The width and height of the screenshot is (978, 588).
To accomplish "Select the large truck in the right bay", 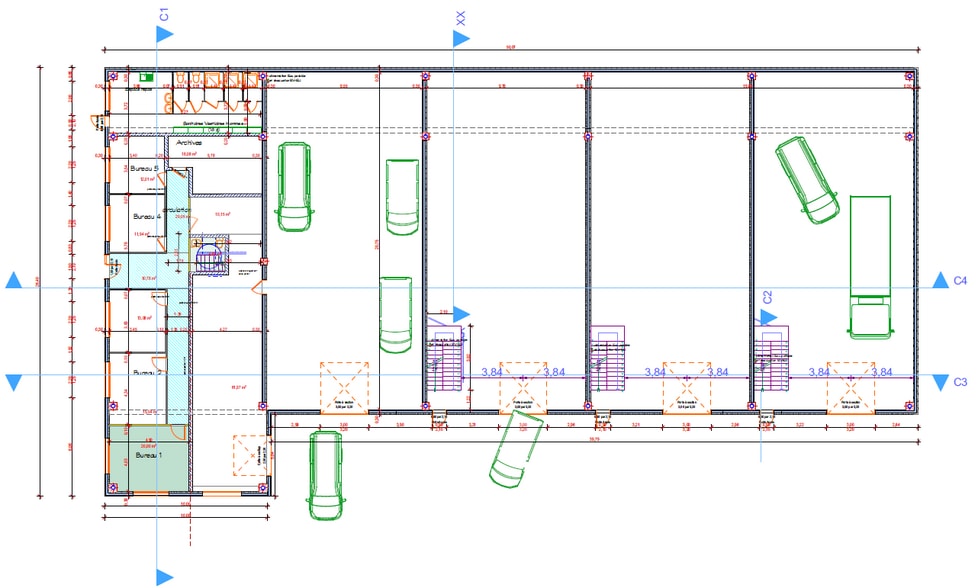I will [869, 265].
